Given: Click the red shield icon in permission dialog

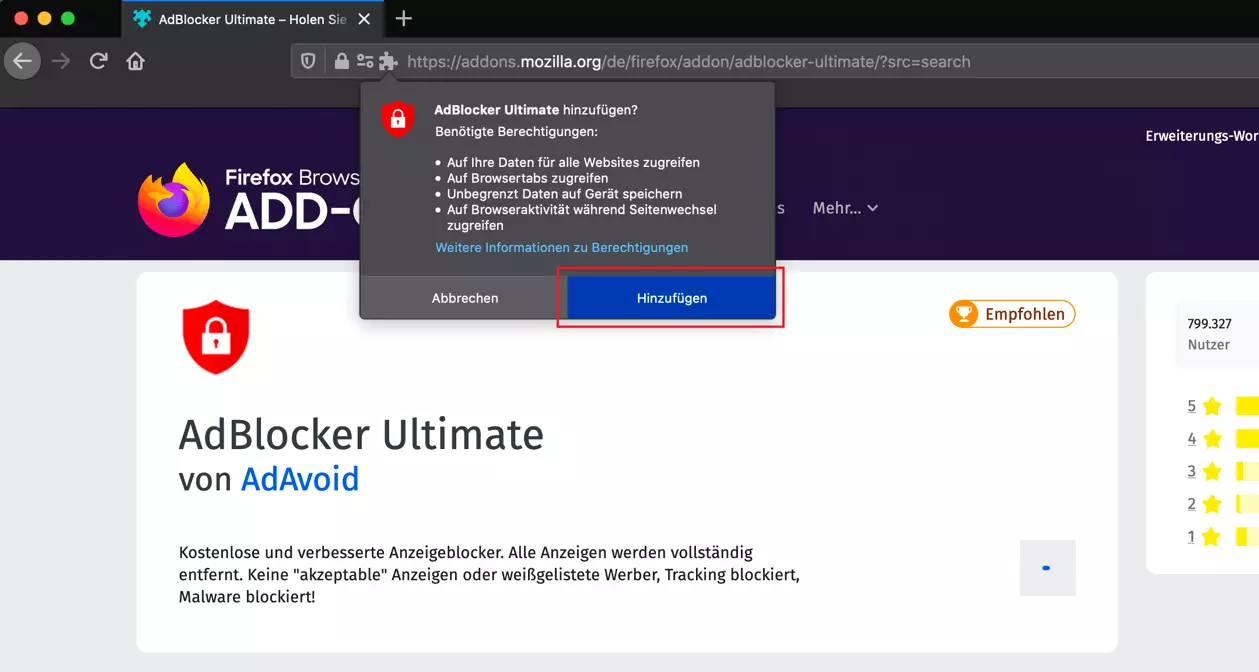Looking at the screenshot, I should coord(397,119).
